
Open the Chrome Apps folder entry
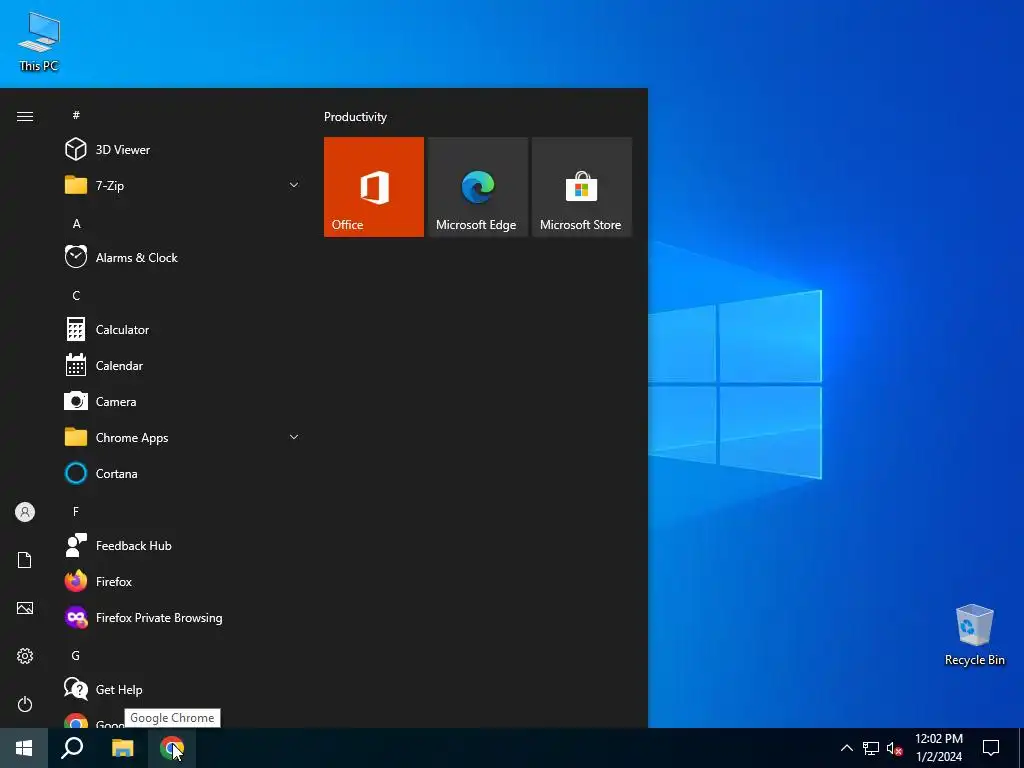pyautogui.click(x=183, y=438)
